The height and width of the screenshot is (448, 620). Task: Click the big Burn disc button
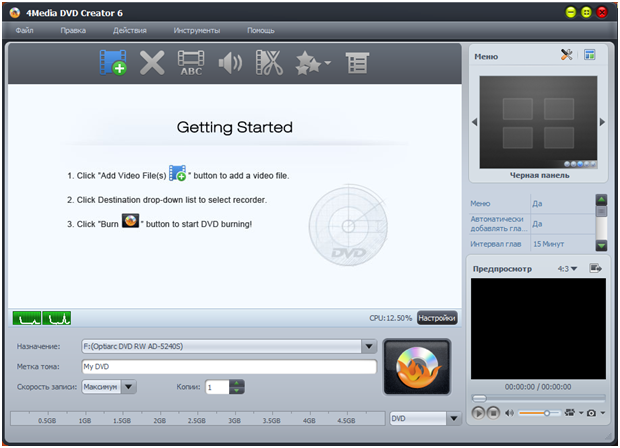point(417,367)
